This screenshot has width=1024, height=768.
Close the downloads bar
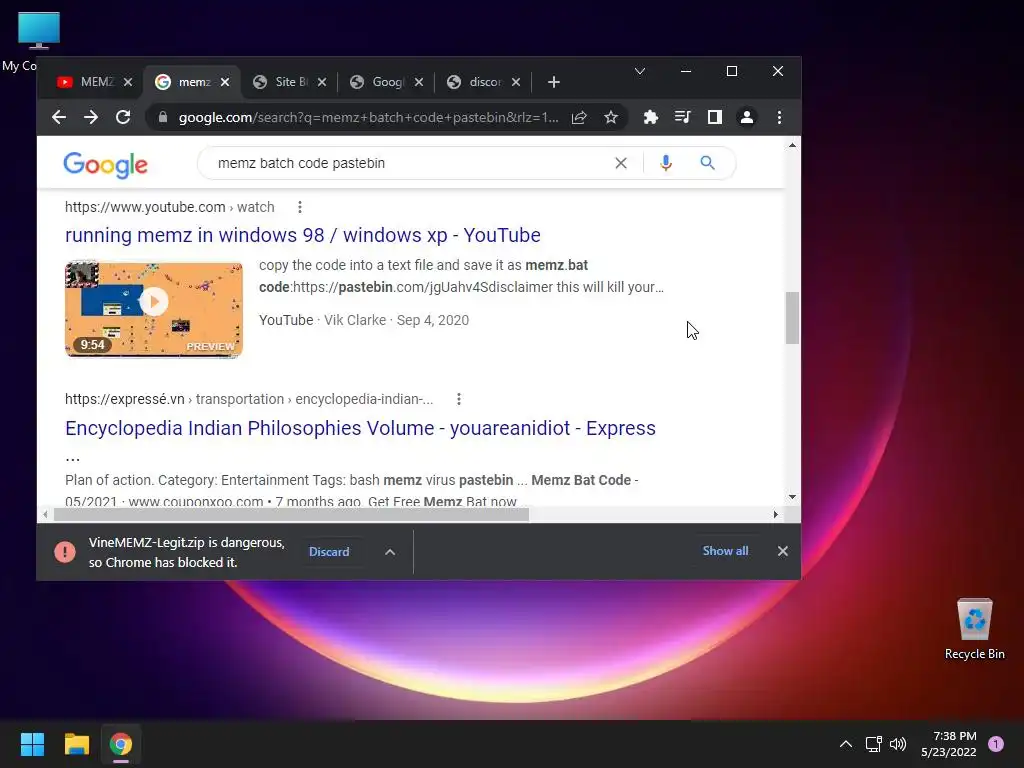point(783,551)
